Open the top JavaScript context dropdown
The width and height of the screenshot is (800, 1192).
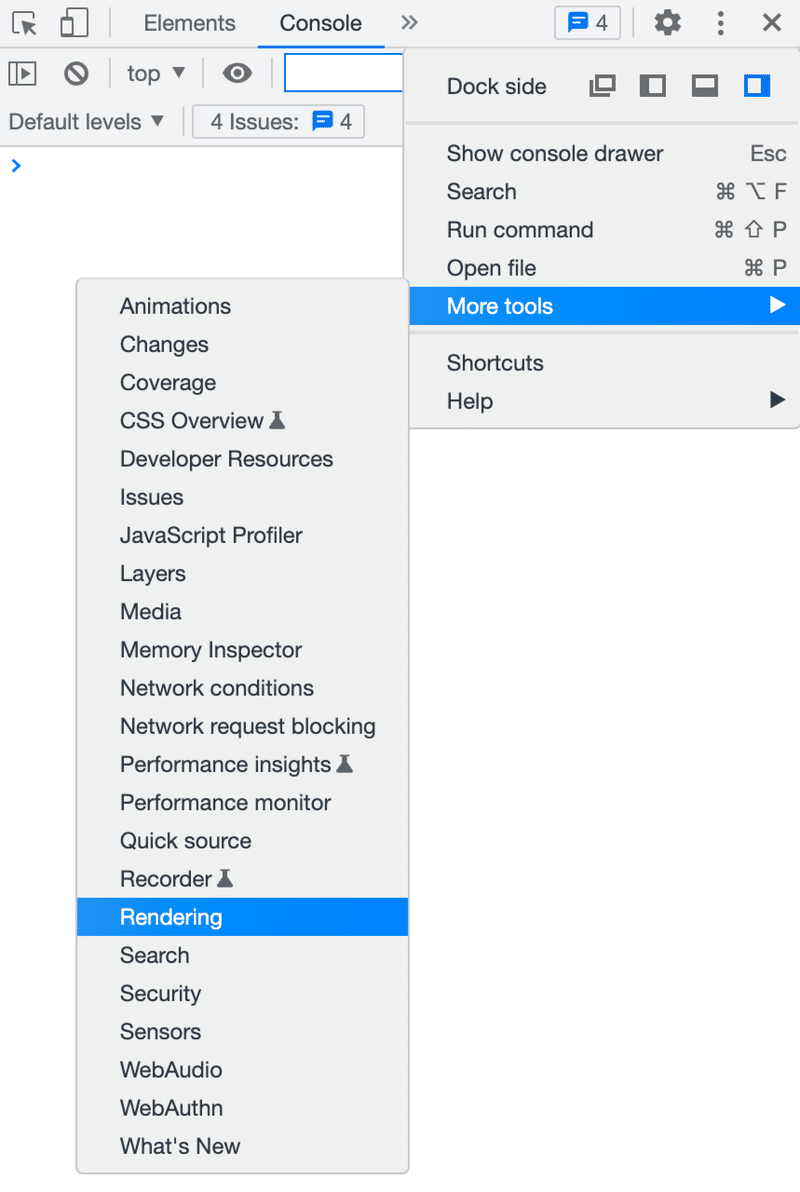point(156,73)
